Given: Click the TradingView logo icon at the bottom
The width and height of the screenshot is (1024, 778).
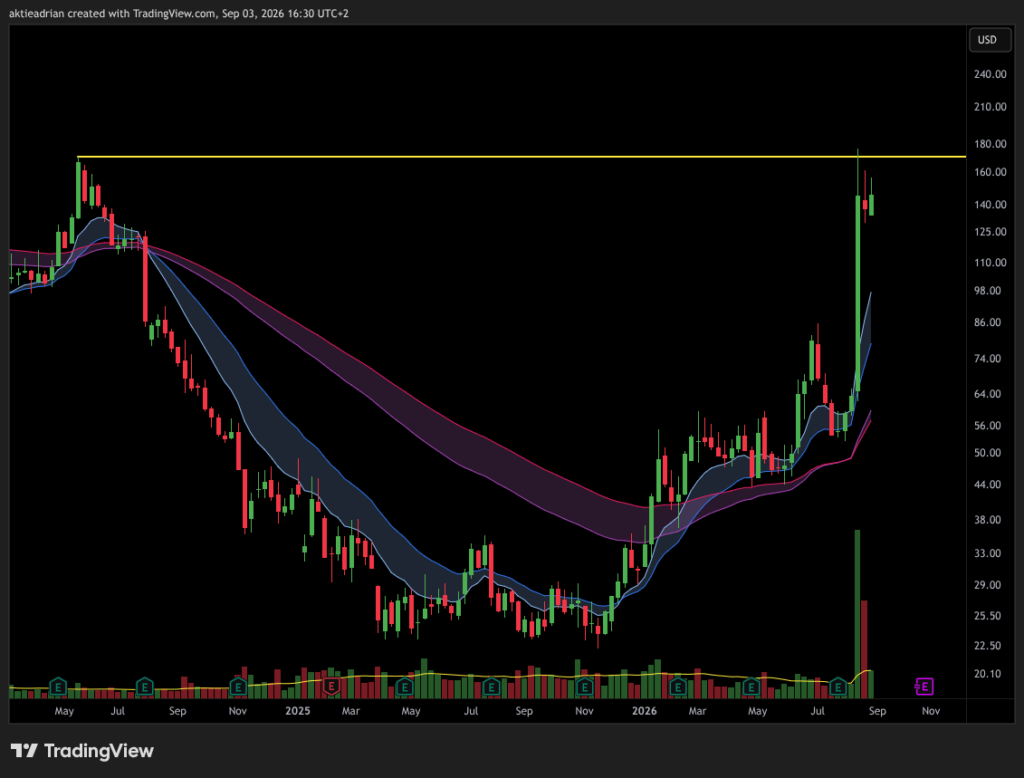Looking at the screenshot, I should (24, 751).
